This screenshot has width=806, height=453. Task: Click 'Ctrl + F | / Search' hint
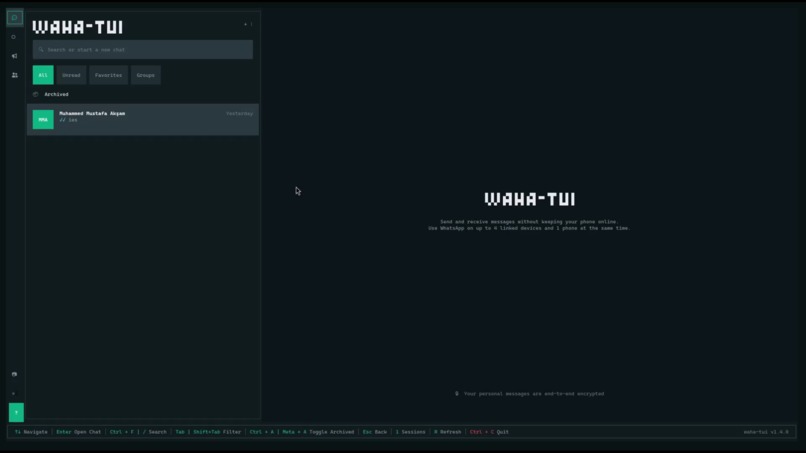coord(138,432)
